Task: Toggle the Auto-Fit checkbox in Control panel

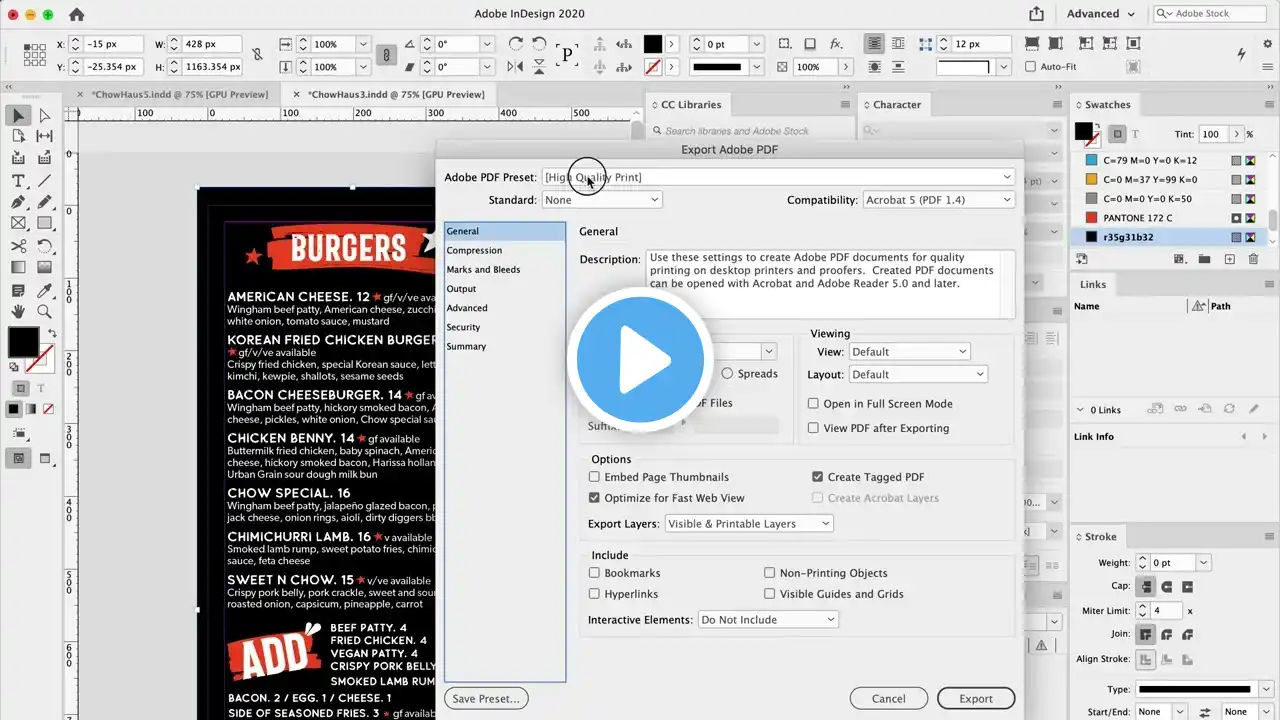Action: click(1031, 67)
